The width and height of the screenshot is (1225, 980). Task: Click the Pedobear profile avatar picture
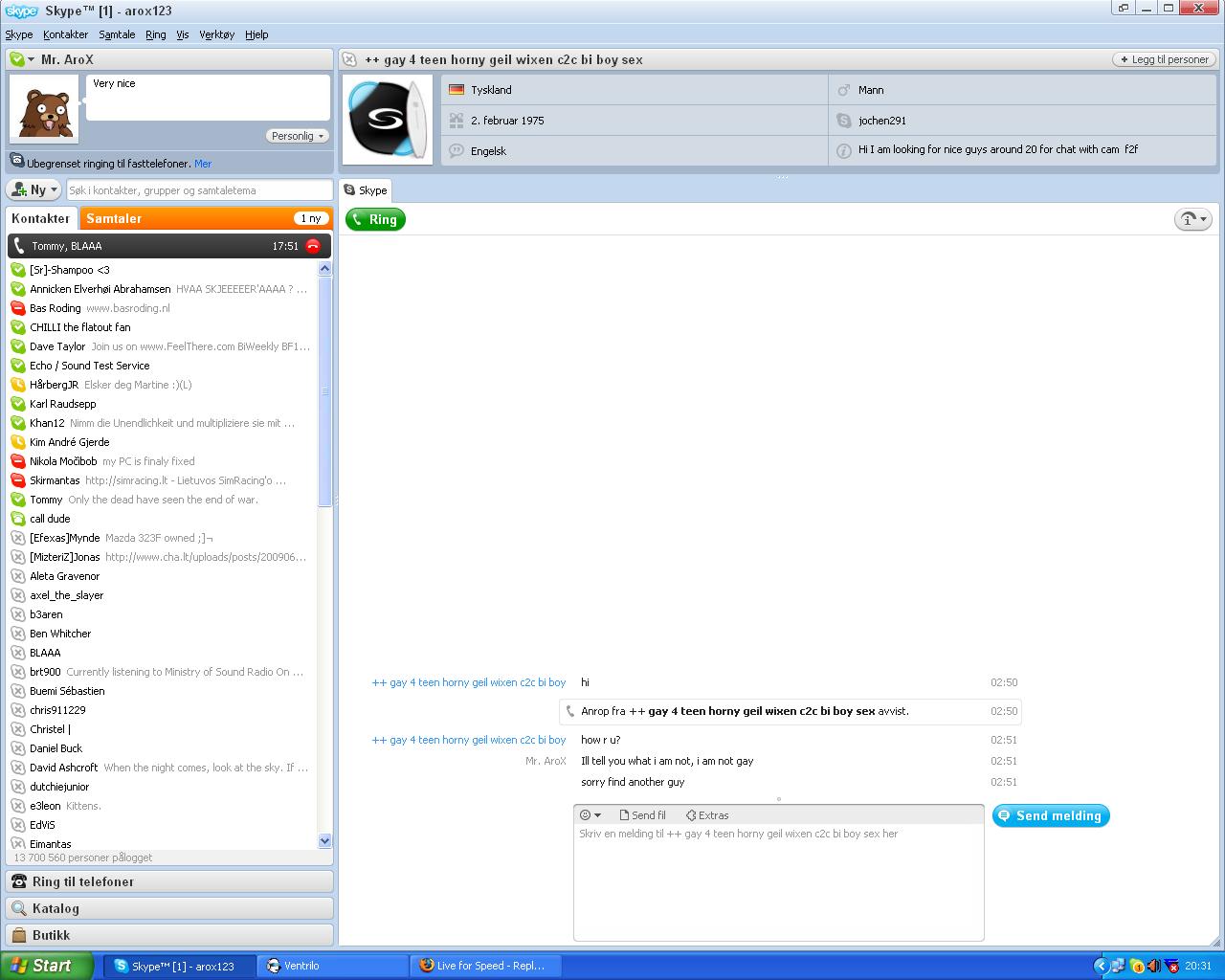click(x=44, y=109)
